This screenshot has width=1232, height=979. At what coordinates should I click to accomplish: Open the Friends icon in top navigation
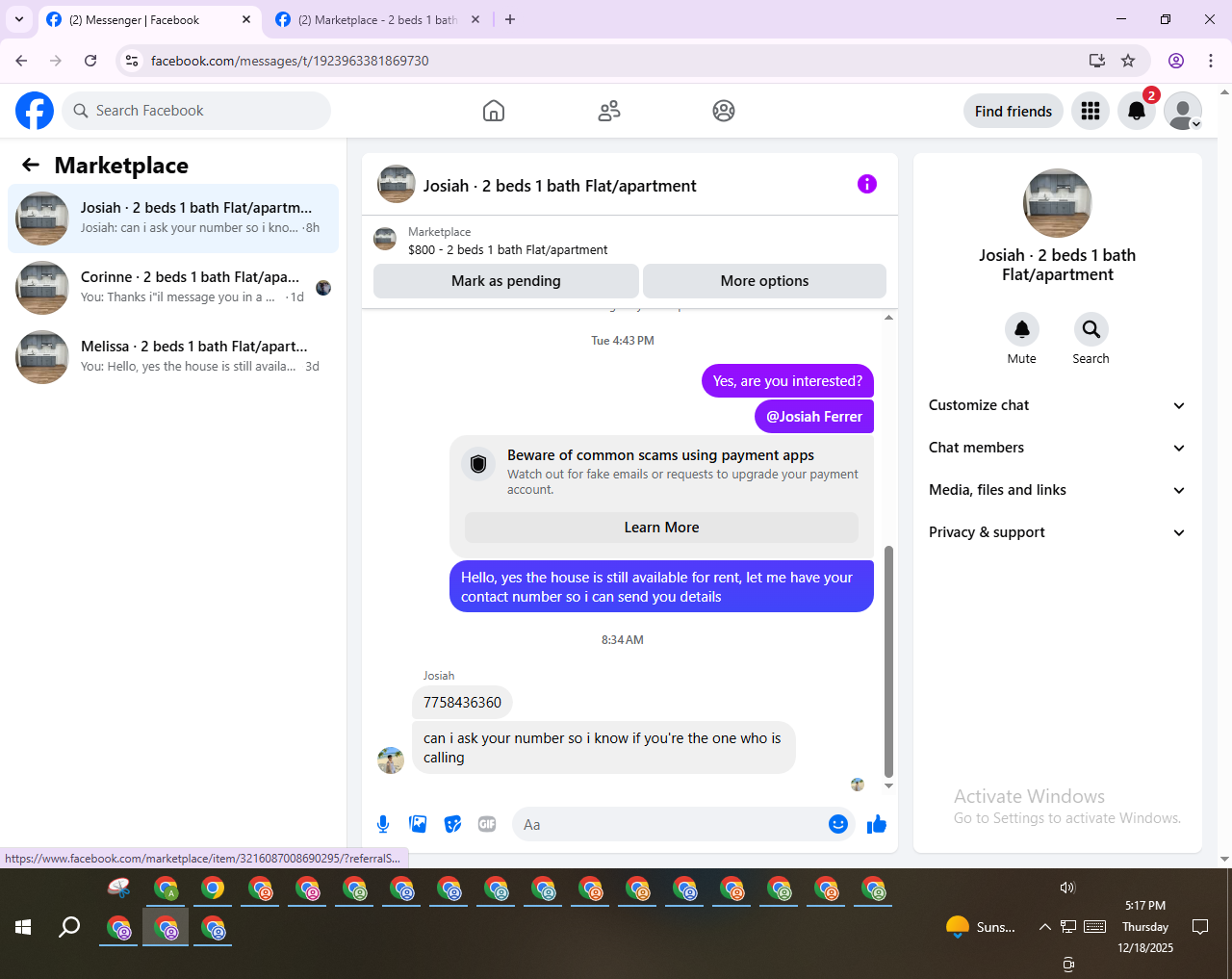click(x=609, y=111)
